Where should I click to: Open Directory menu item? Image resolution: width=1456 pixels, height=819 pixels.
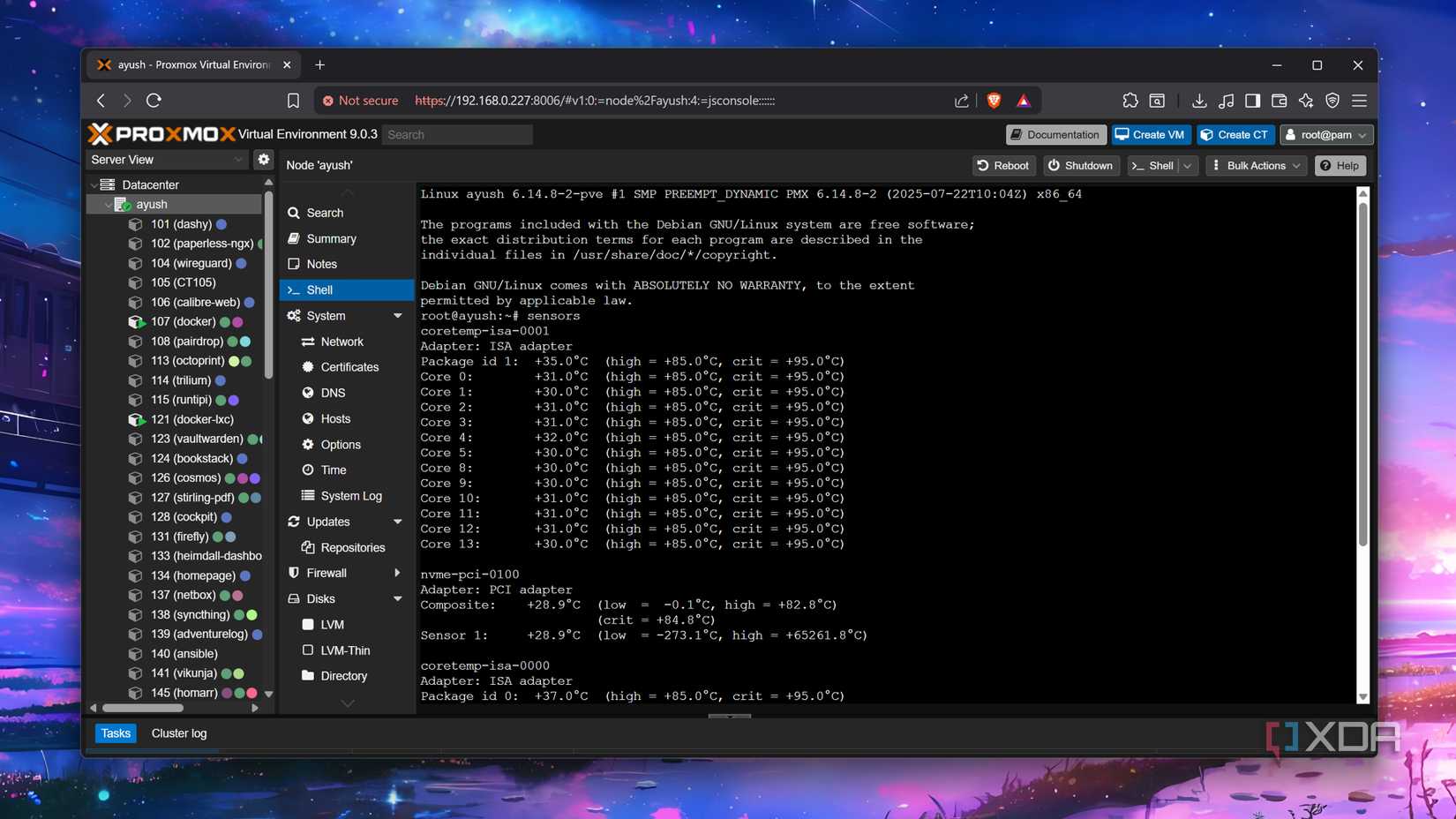click(x=347, y=676)
